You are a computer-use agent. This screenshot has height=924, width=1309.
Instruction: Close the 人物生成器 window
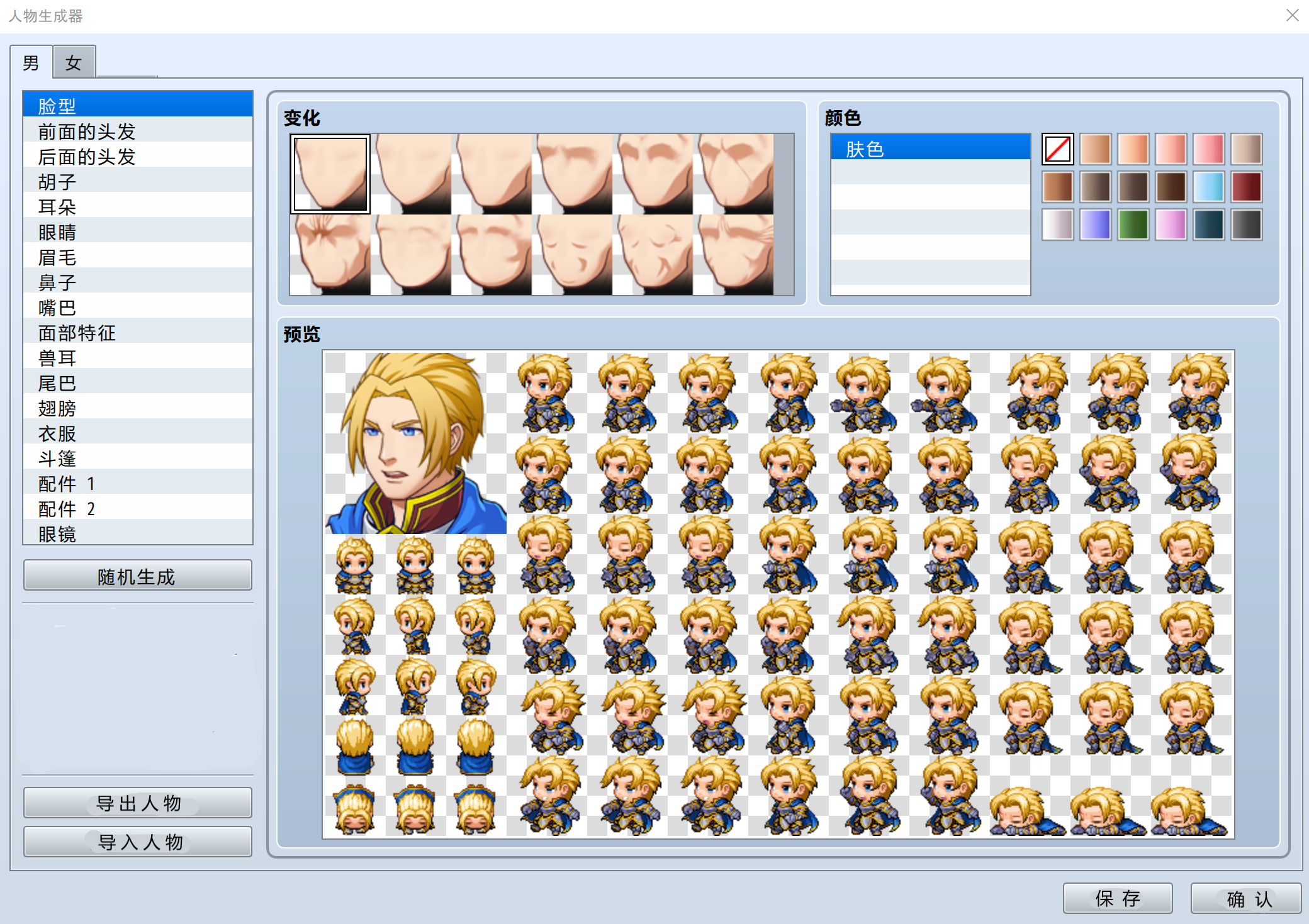[x=1293, y=15]
